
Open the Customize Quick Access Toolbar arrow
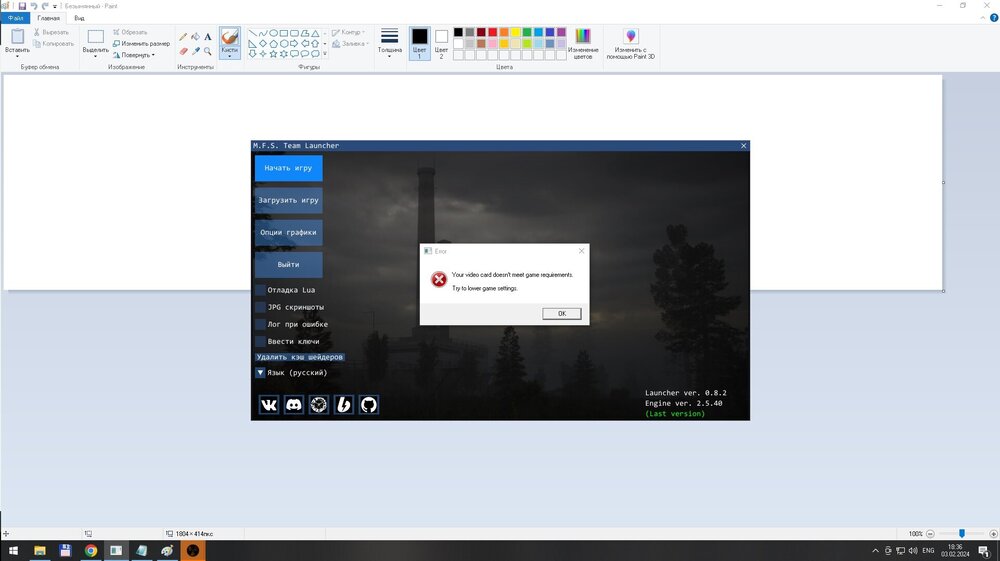[x=55, y=6]
